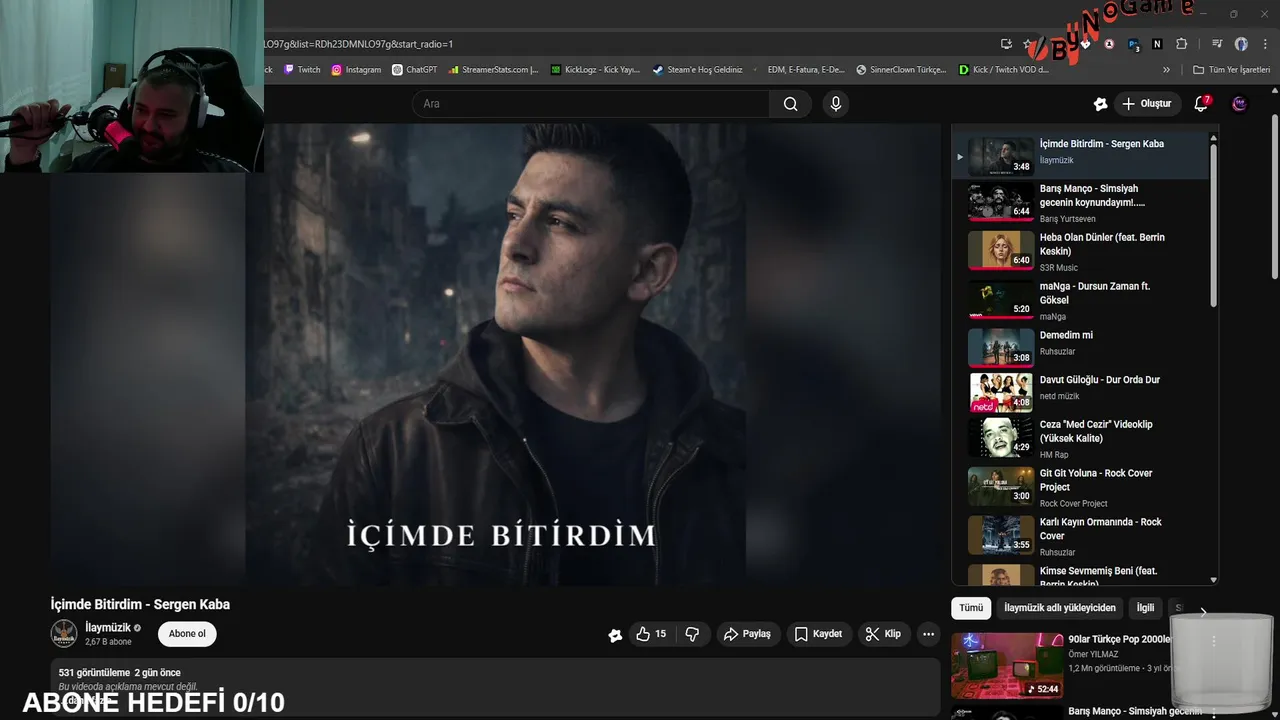Open the KickLogz bookmark
The image size is (1280, 720).
point(596,70)
